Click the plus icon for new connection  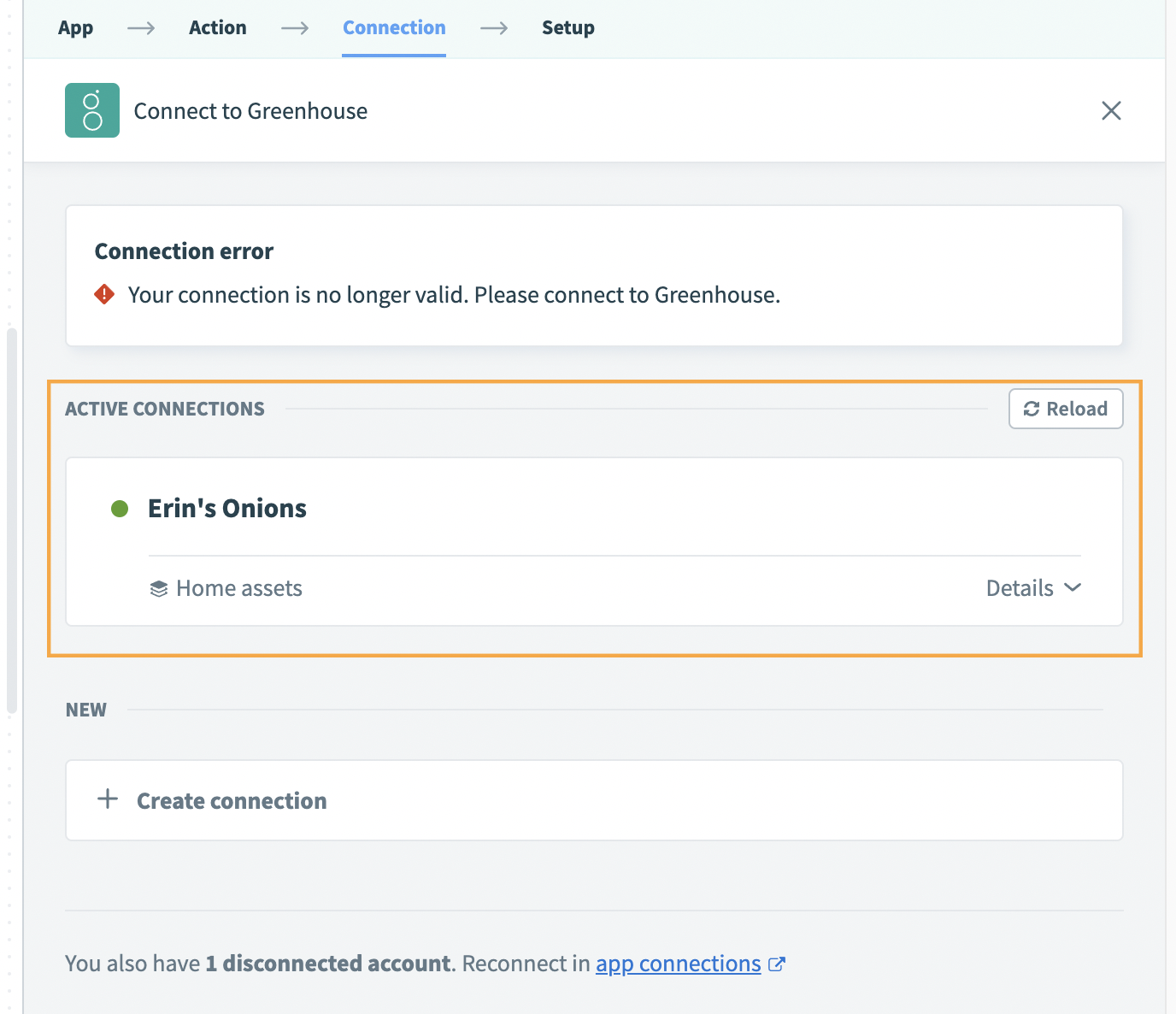pyautogui.click(x=108, y=799)
